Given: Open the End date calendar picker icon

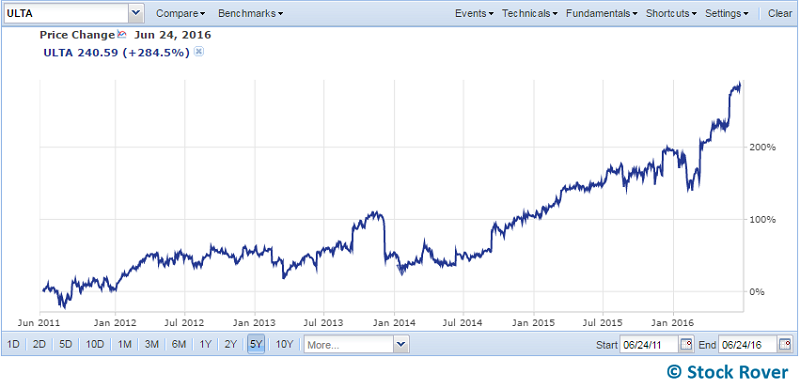Looking at the screenshot, I should tap(785, 345).
